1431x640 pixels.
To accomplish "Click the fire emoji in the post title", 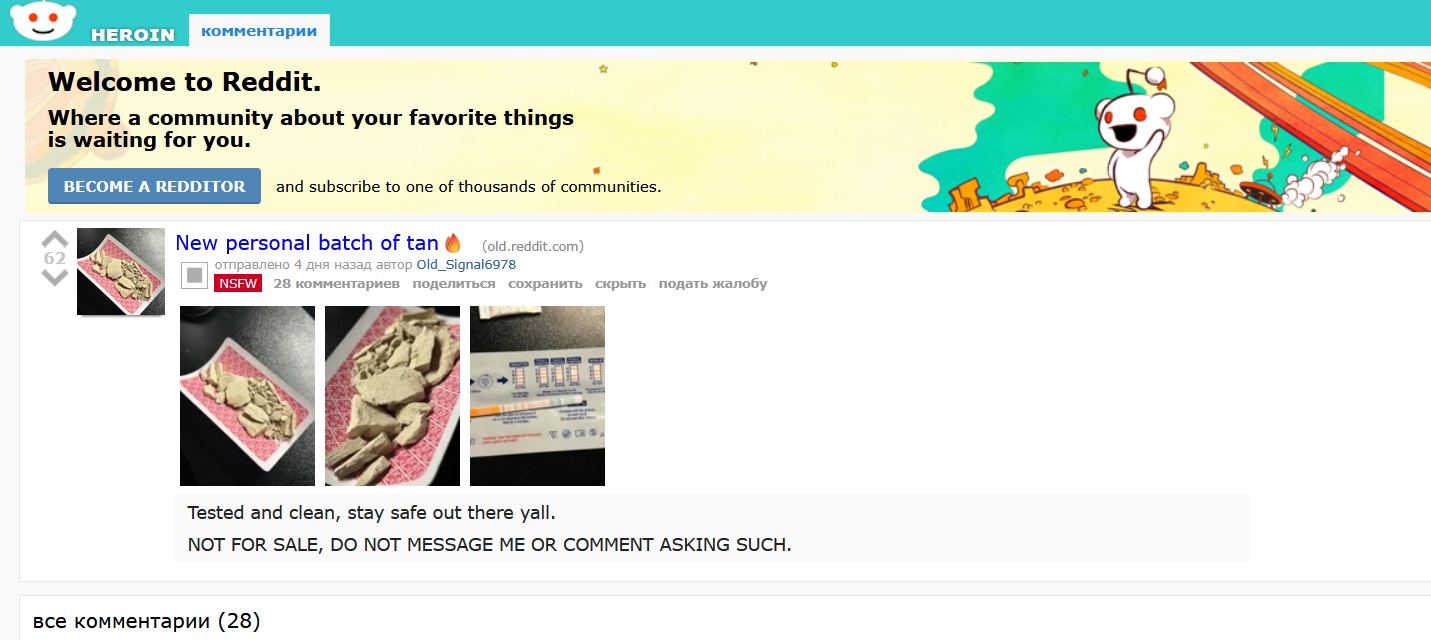I will (x=453, y=242).
